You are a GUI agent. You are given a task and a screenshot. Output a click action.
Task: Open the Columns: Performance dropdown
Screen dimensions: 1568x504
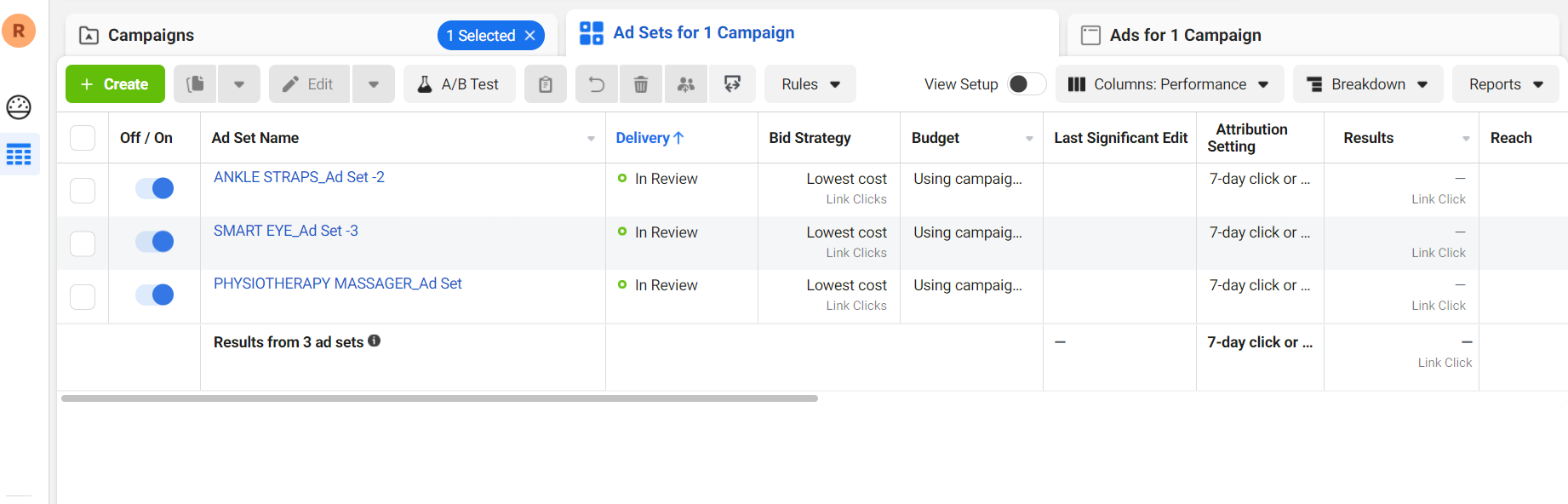click(1168, 84)
